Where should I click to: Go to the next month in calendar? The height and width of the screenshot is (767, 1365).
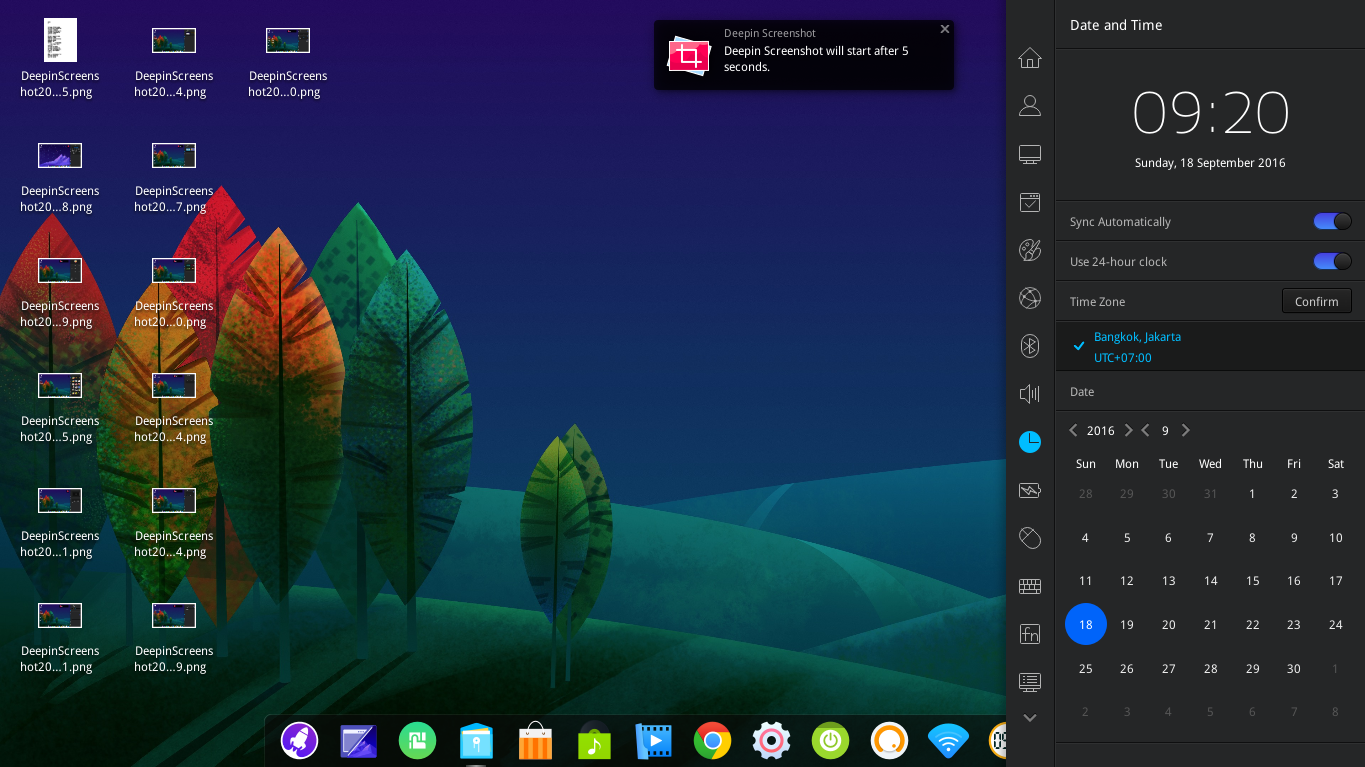pos(1185,430)
